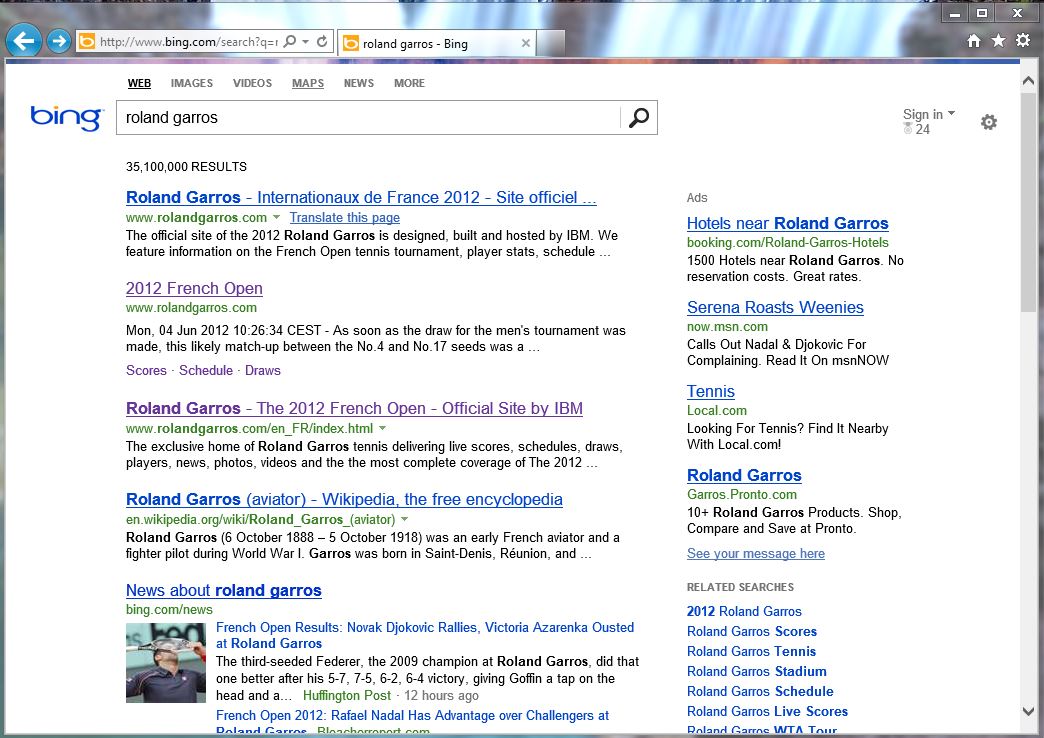Switch to the WEB search tab
The width and height of the screenshot is (1044, 738).
coord(139,83)
